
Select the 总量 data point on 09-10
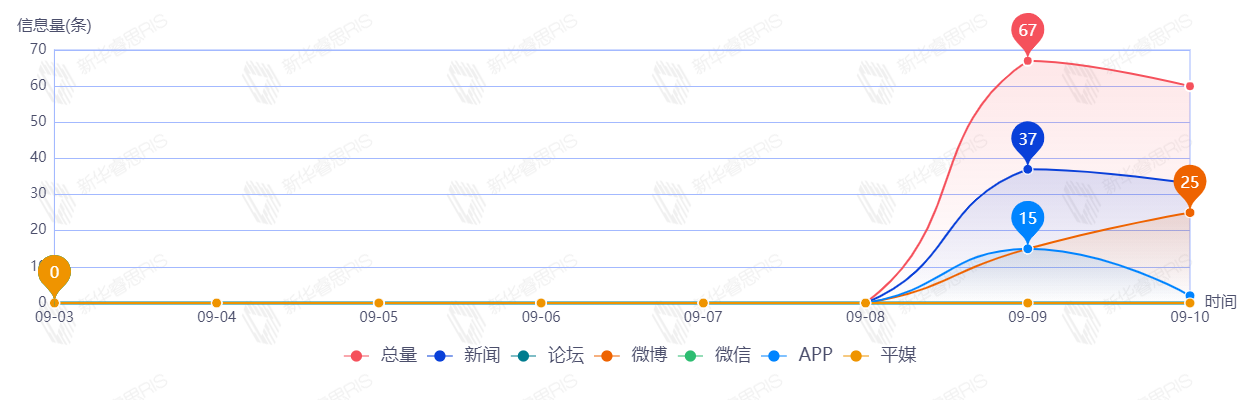click(x=1189, y=86)
